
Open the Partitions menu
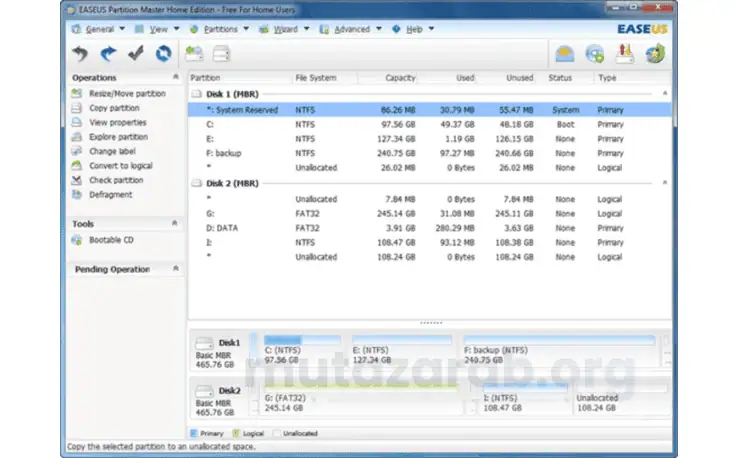click(220, 29)
